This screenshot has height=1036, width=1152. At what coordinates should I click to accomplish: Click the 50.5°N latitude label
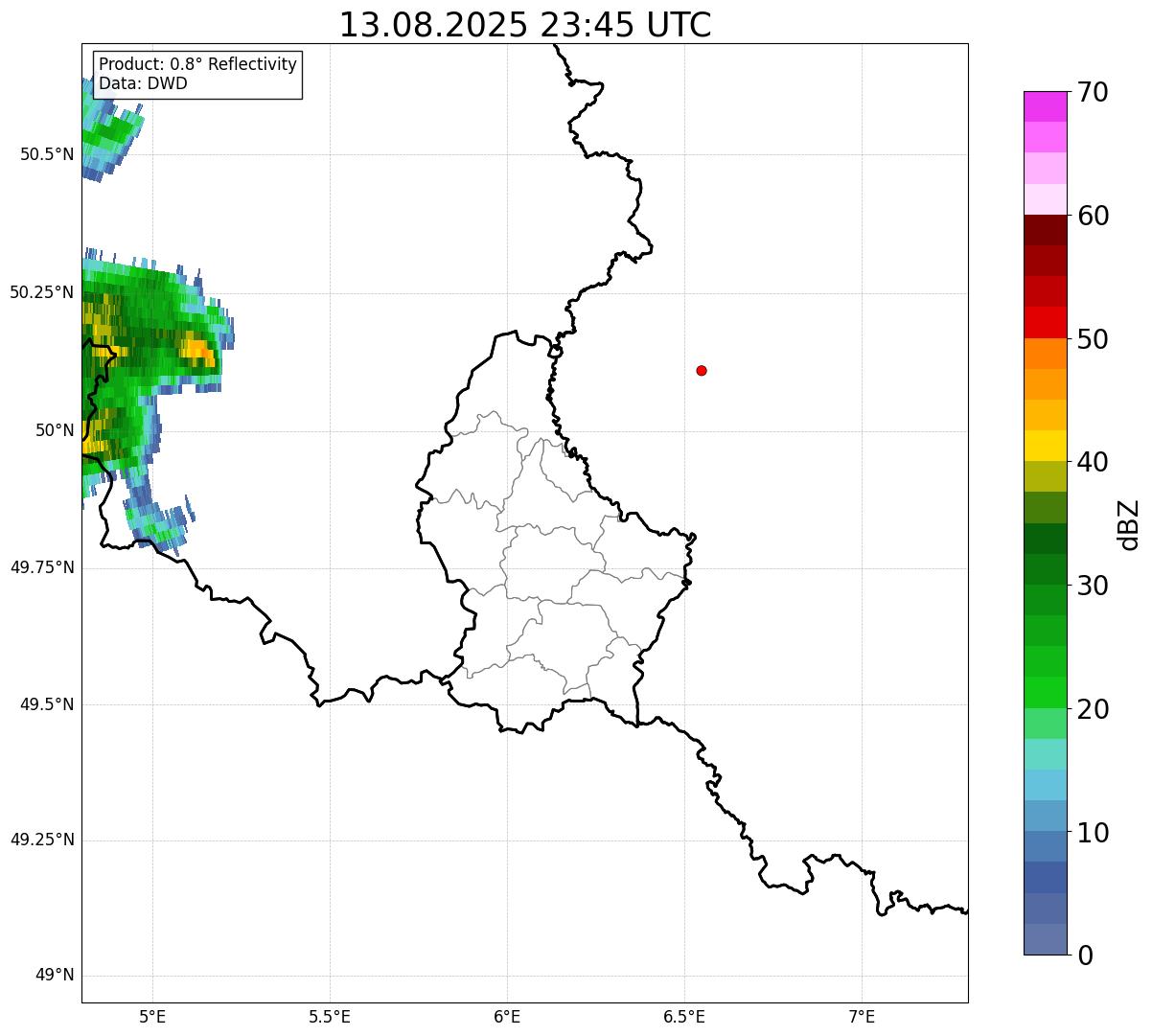coord(46,154)
